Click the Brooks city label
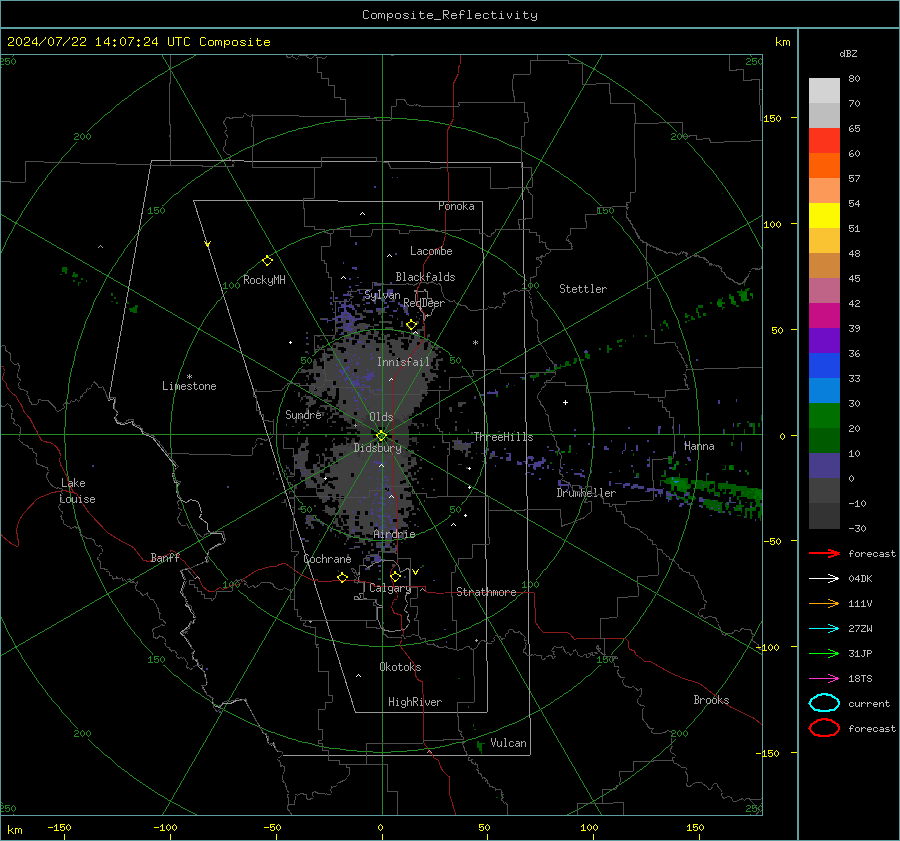The width and height of the screenshot is (900, 841). (x=711, y=700)
